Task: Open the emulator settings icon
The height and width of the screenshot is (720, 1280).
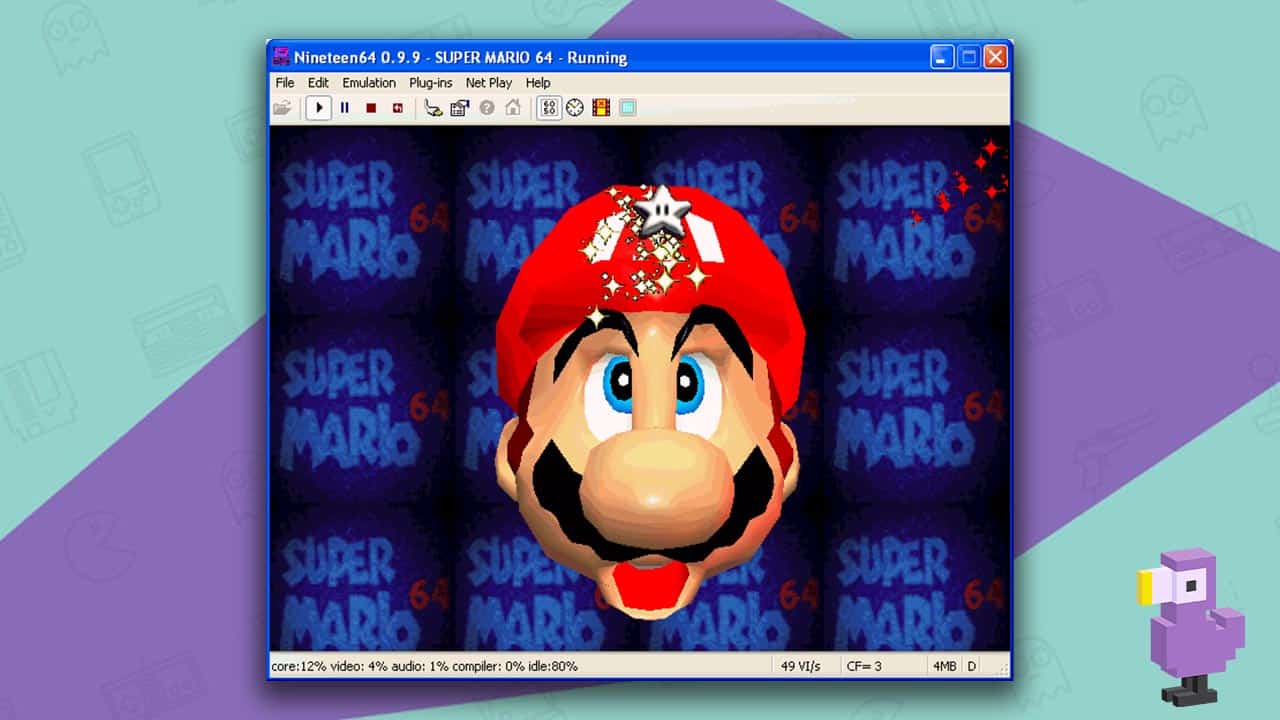Action: pyautogui.click(x=460, y=107)
